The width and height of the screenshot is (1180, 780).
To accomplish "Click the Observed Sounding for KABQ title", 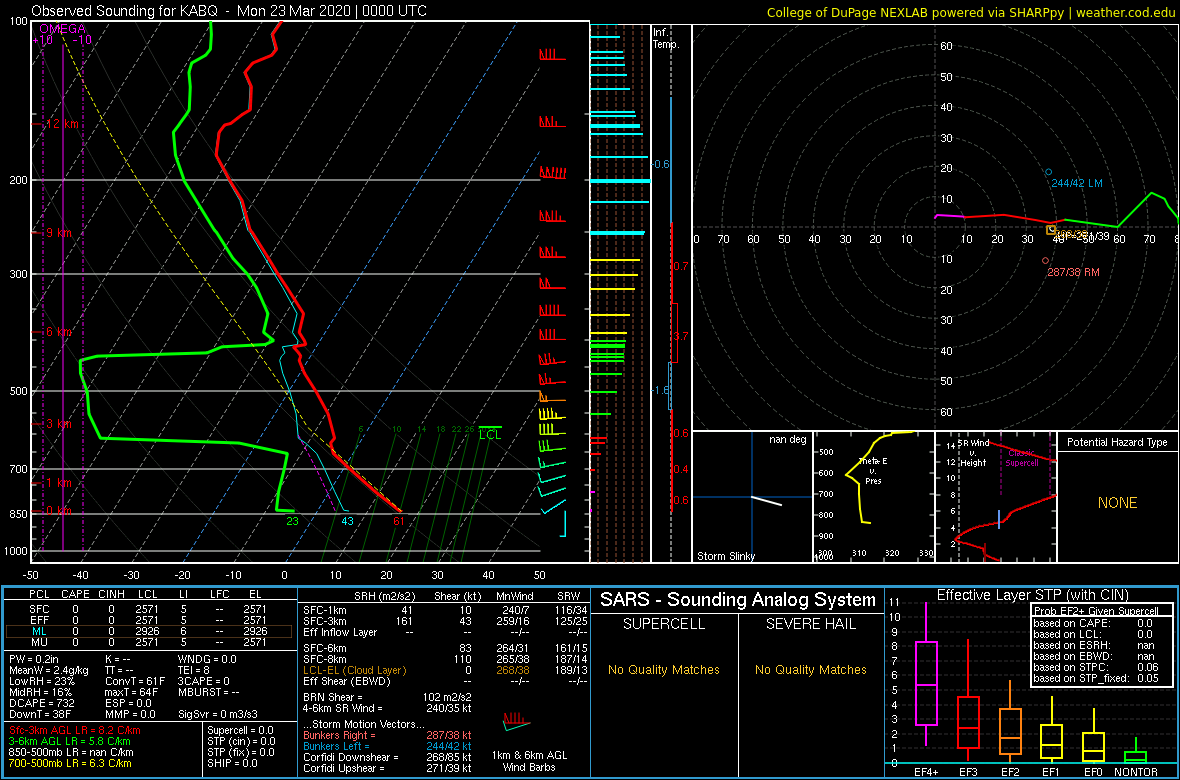I will (x=230, y=11).
